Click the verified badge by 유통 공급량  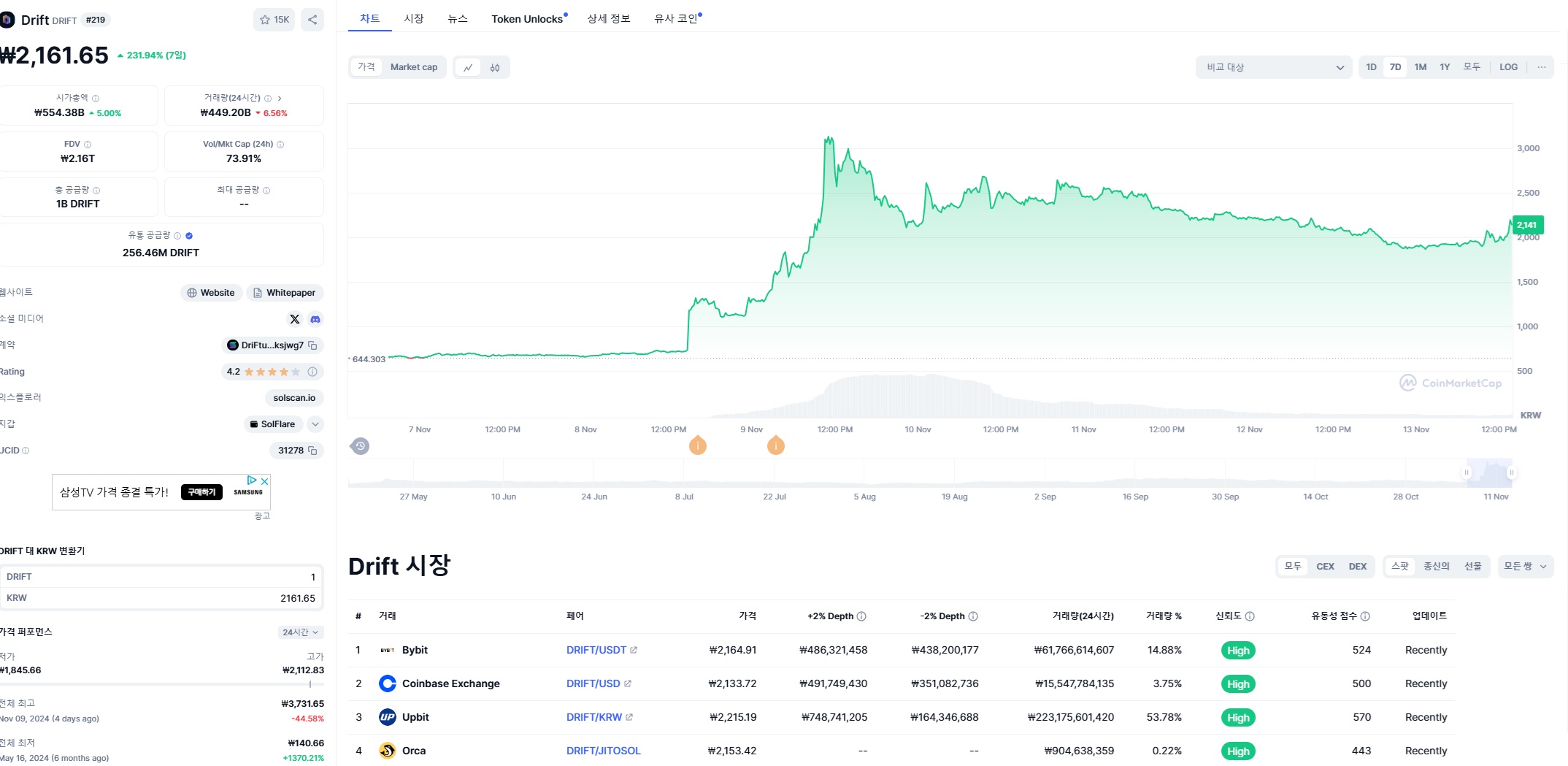[189, 236]
